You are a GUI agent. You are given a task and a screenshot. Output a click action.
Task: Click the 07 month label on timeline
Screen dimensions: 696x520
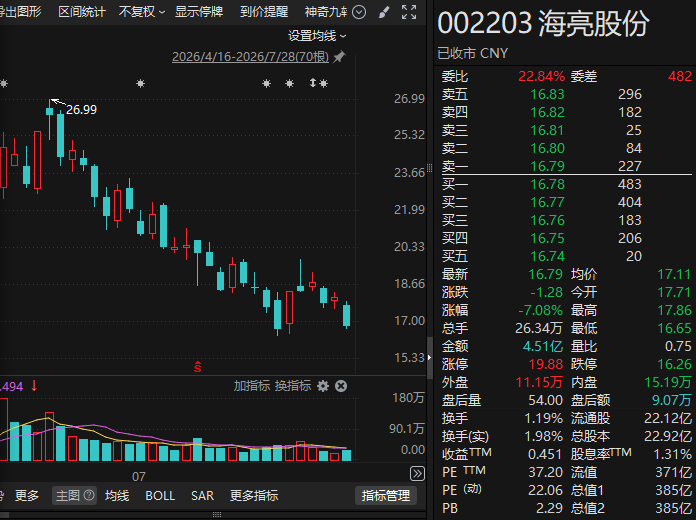coord(138,477)
